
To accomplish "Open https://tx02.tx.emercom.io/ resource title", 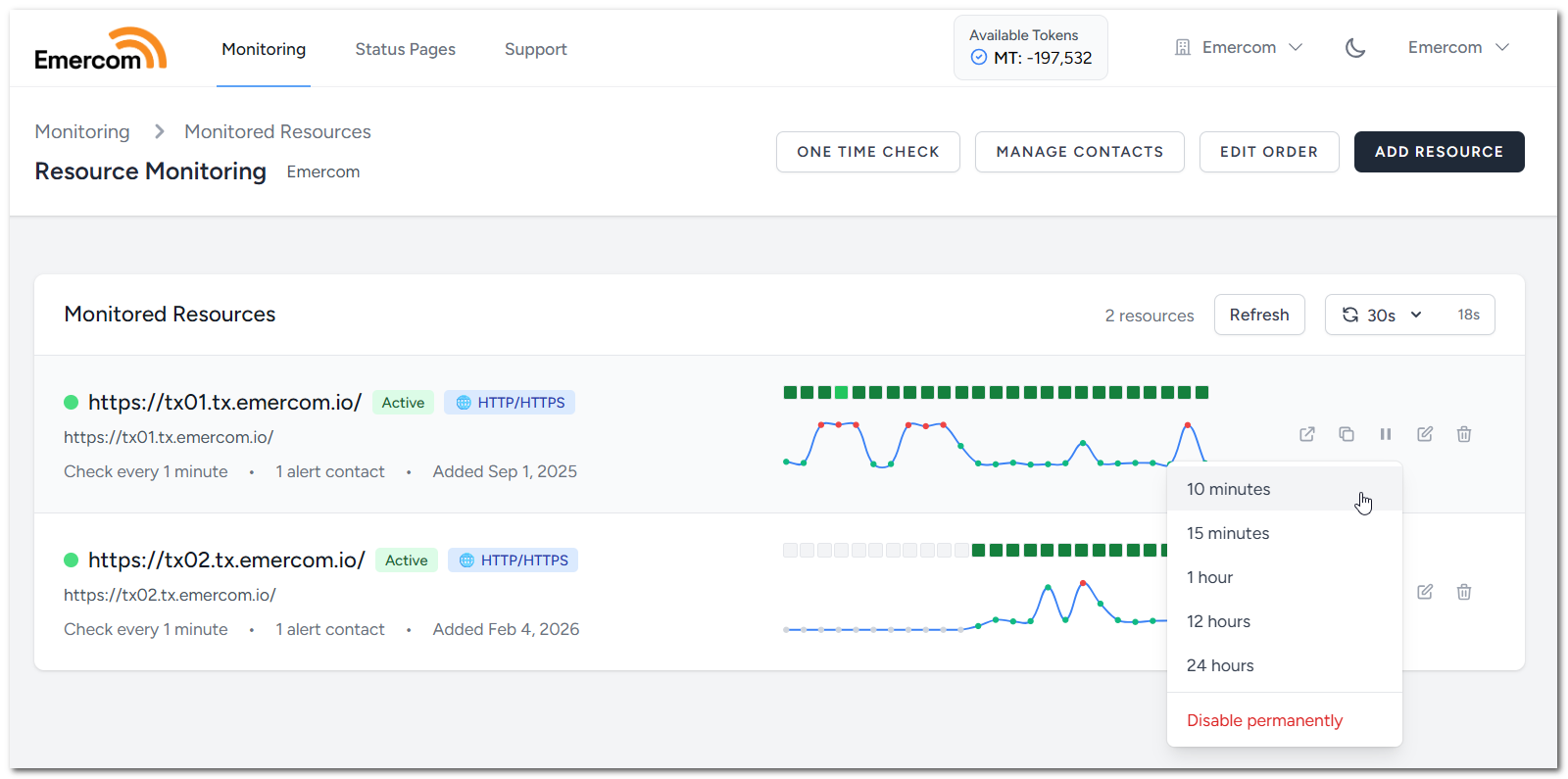I will point(226,560).
